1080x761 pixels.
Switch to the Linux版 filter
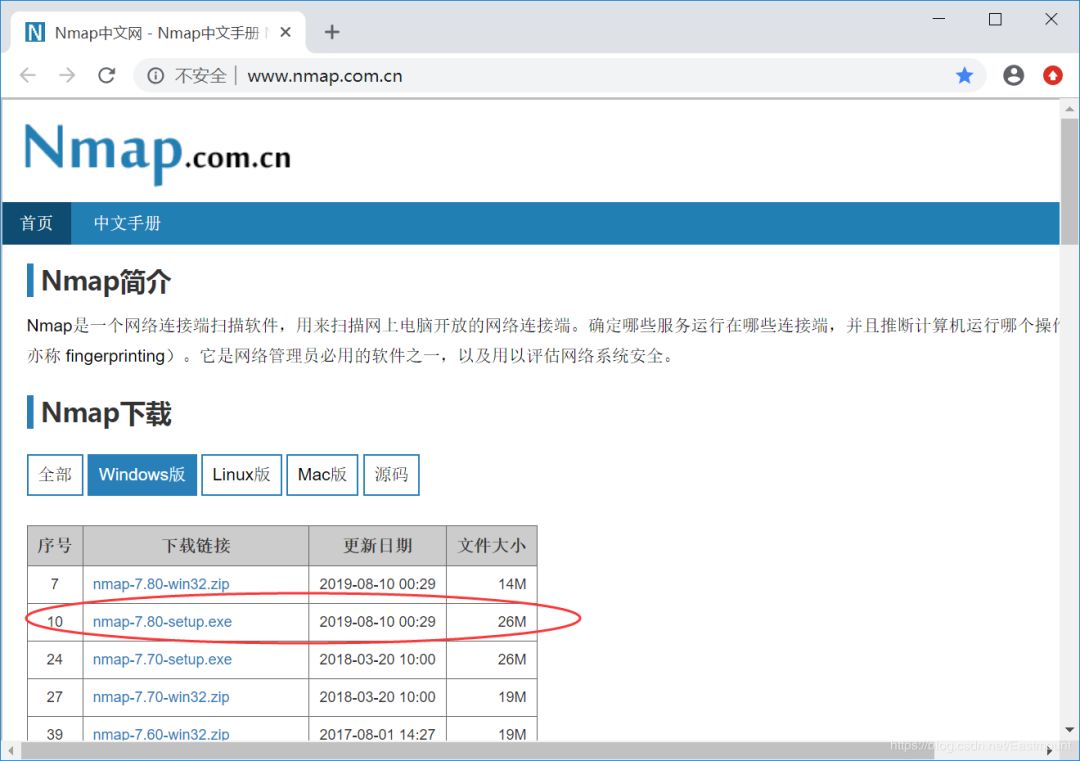click(241, 474)
